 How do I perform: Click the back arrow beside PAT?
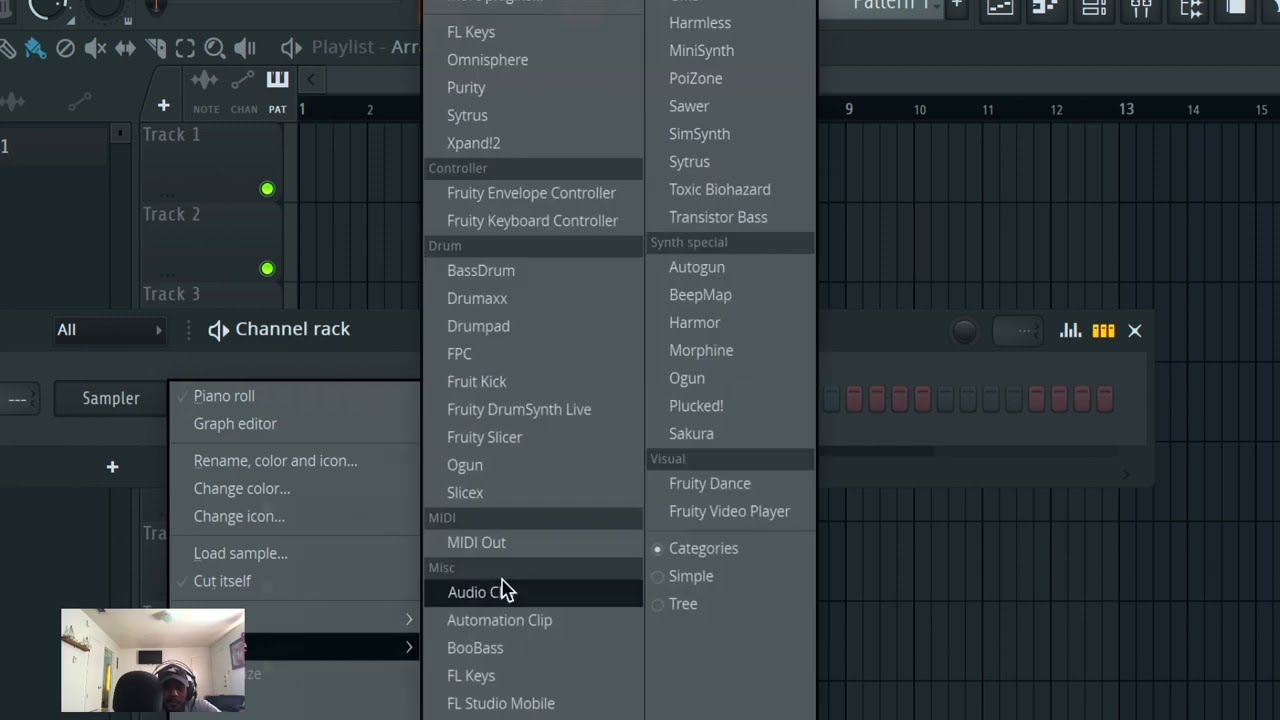point(310,80)
